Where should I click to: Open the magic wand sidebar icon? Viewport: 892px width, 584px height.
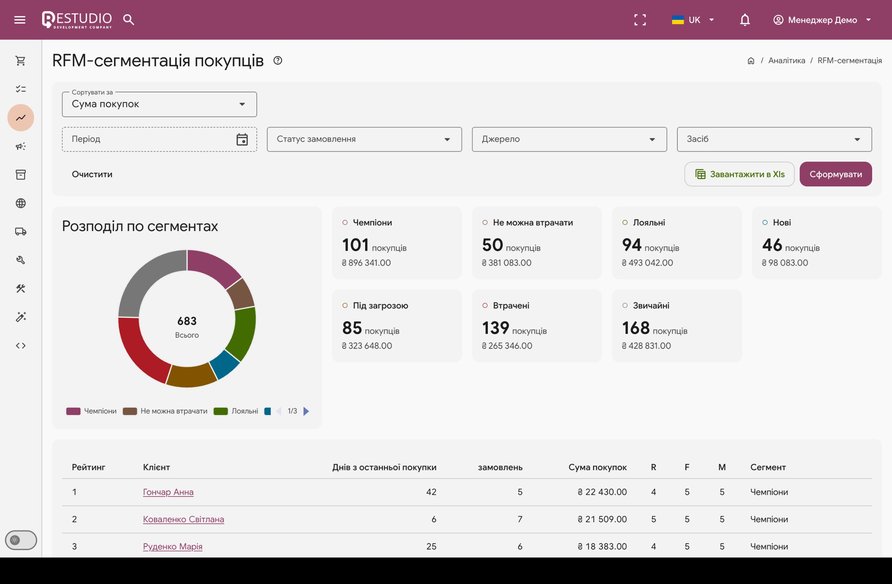pos(21,317)
